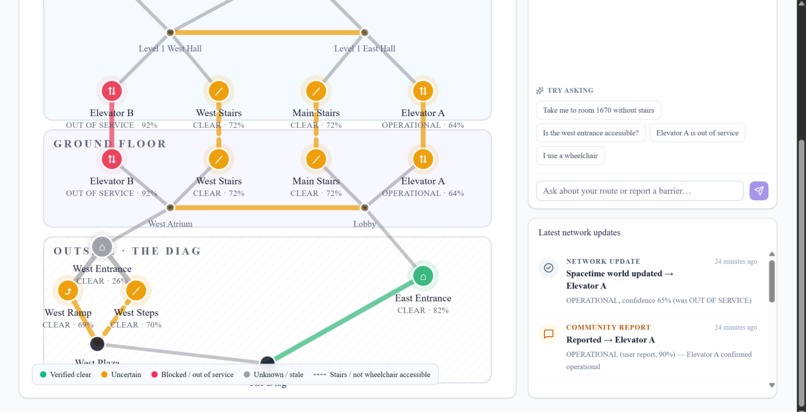806x412 pixels.
Task: Click the 'Lobby' label
Action: click(364, 223)
